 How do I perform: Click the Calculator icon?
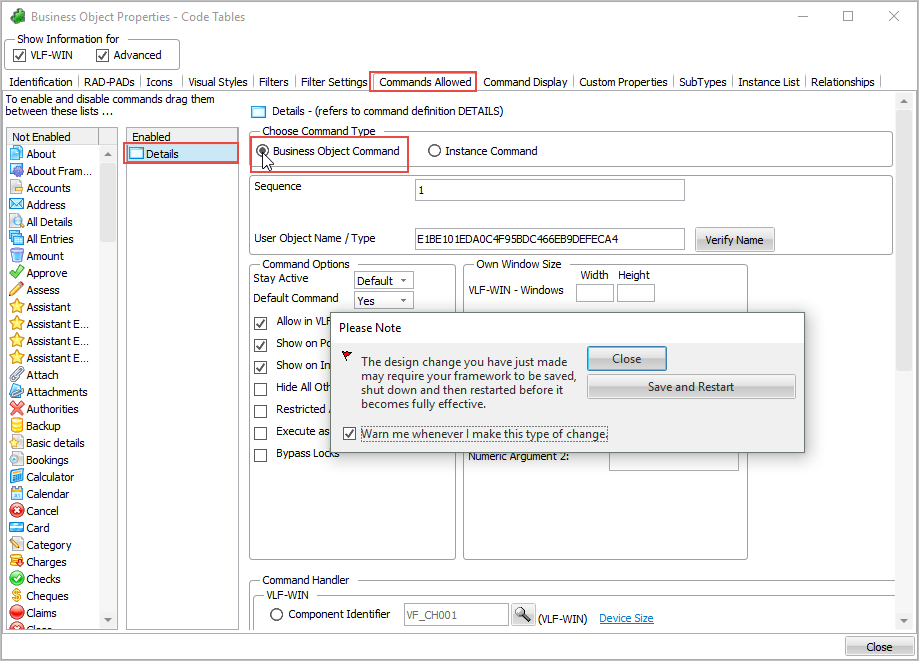point(16,476)
